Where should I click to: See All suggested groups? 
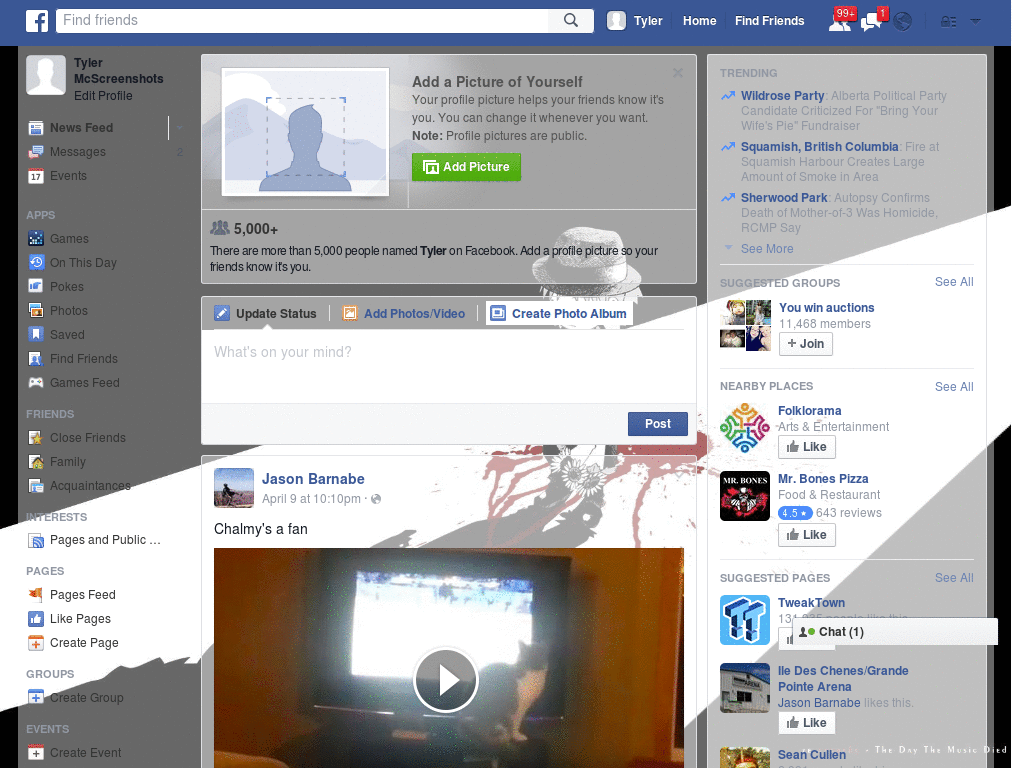pos(953,281)
